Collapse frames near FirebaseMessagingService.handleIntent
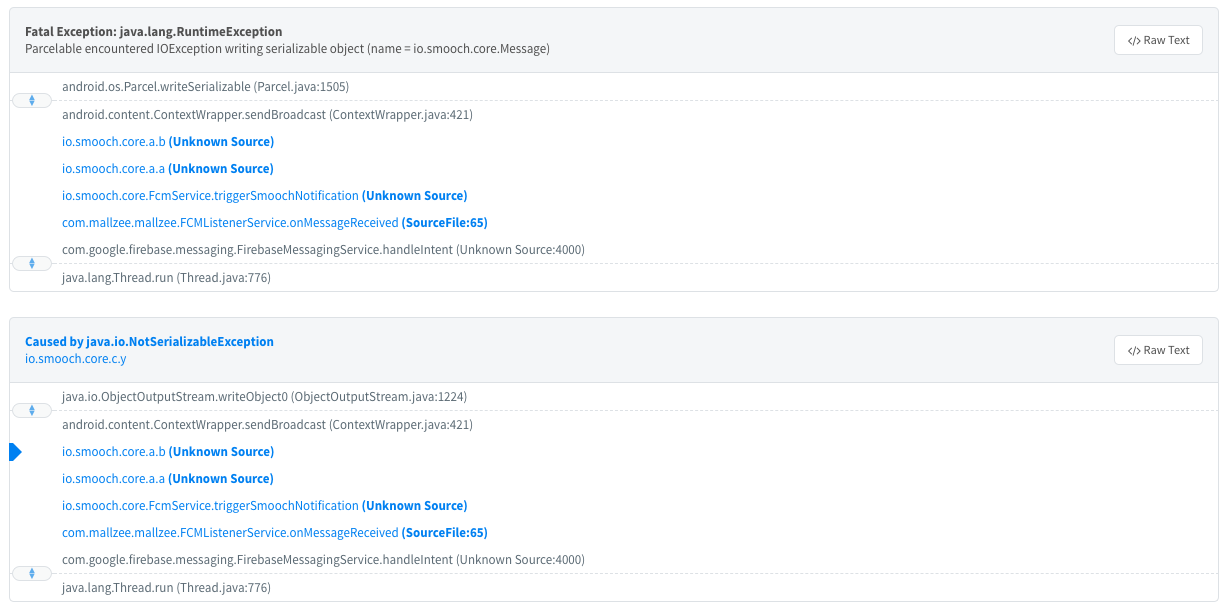 [31, 263]
